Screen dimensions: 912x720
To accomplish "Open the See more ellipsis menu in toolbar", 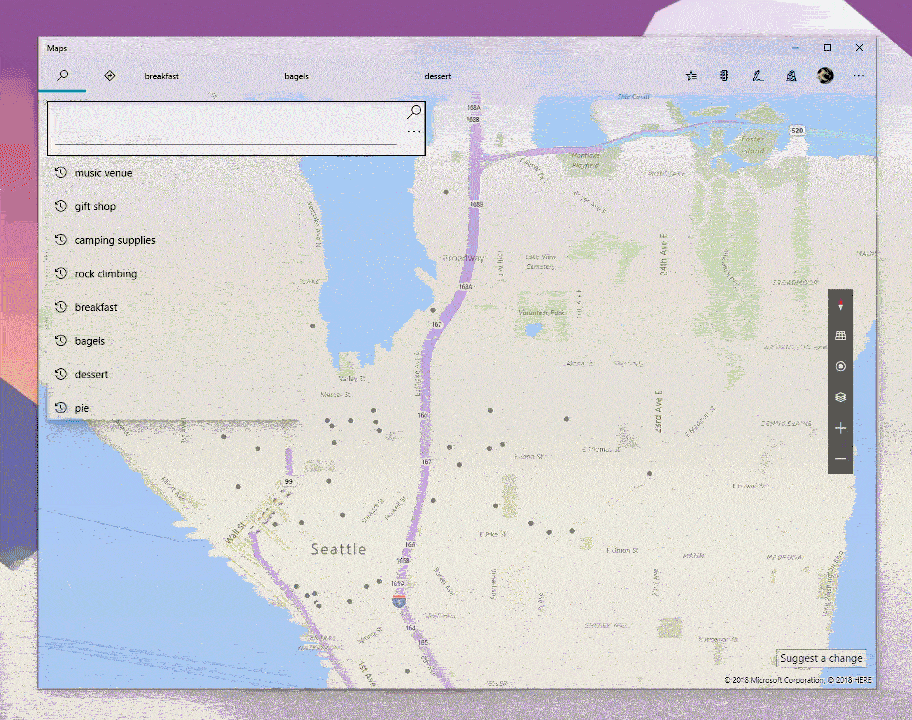I will tap(858, 76).
